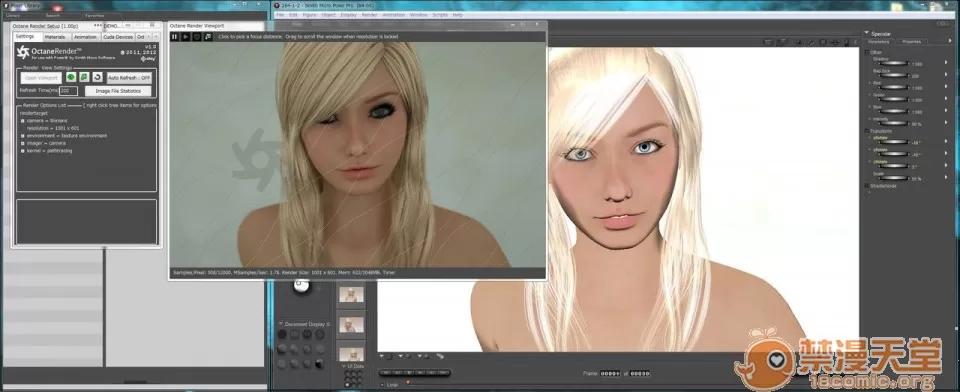Open the Scripts menu in Poser

pos(440,14)
